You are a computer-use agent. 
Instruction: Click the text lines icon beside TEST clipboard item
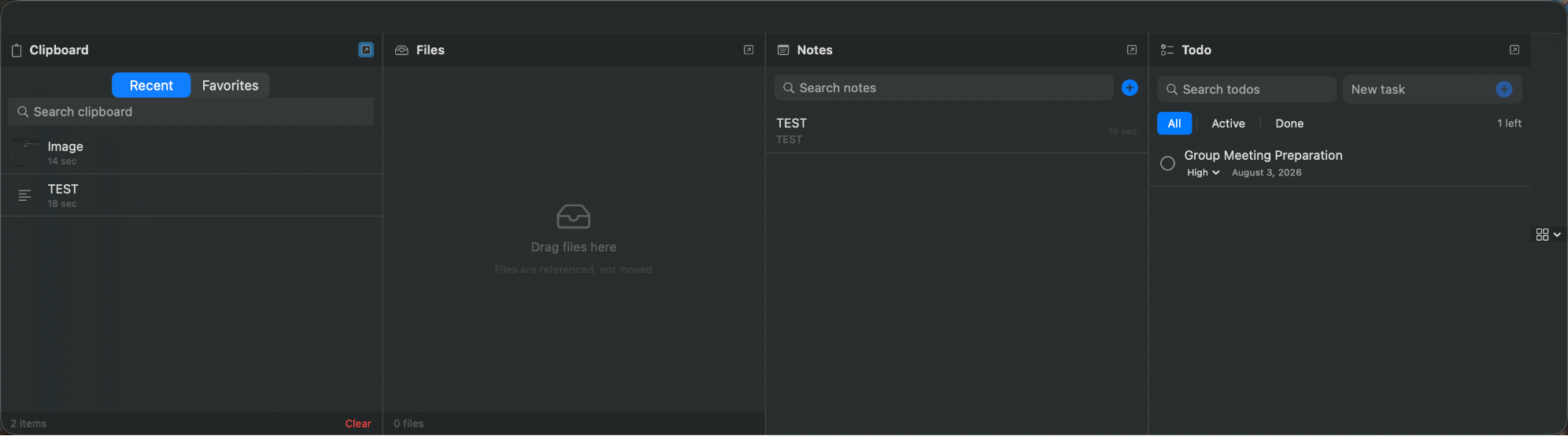24,195
